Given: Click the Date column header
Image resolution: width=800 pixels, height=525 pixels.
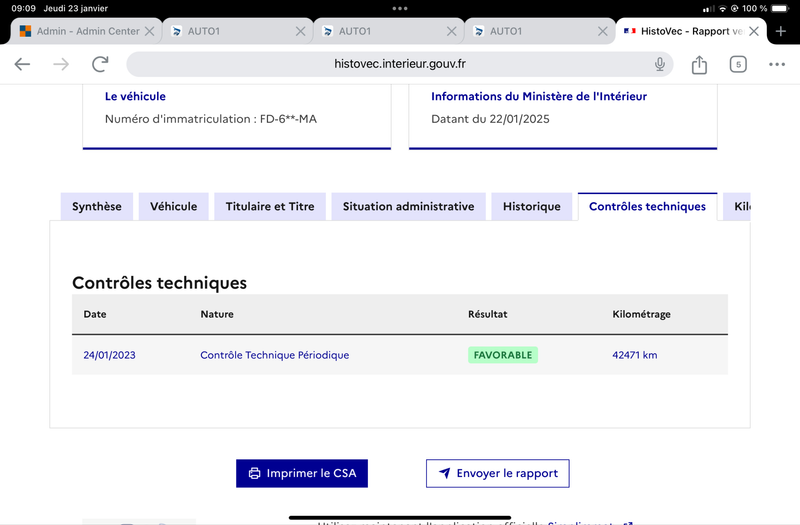Looking at the screenshot, I should click(x=95, y=314).
